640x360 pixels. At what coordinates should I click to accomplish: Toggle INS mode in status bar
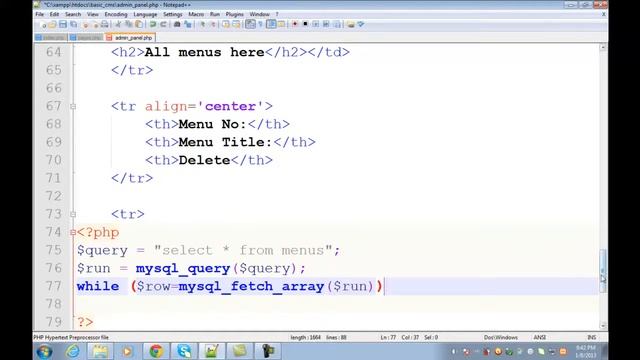click(591, 338)
